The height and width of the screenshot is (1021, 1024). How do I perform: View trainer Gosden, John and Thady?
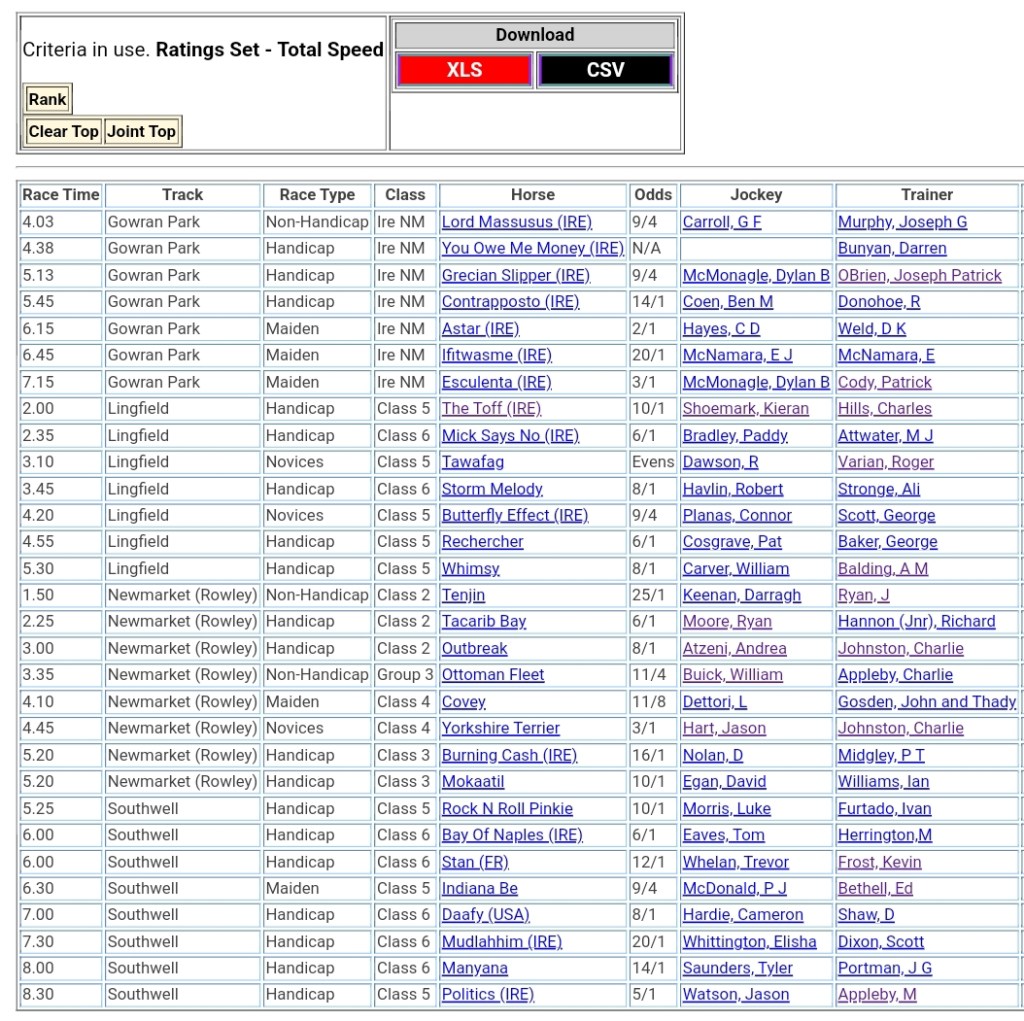click(x=926, y=702)
